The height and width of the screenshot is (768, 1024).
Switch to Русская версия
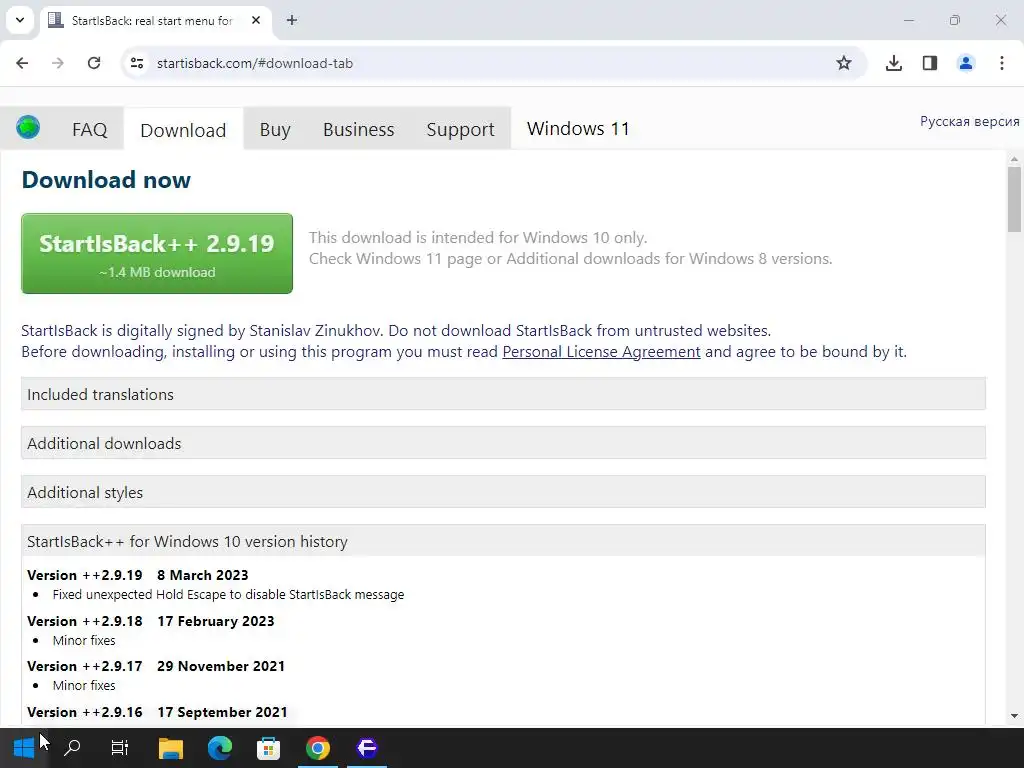click(x=969, y=121)
